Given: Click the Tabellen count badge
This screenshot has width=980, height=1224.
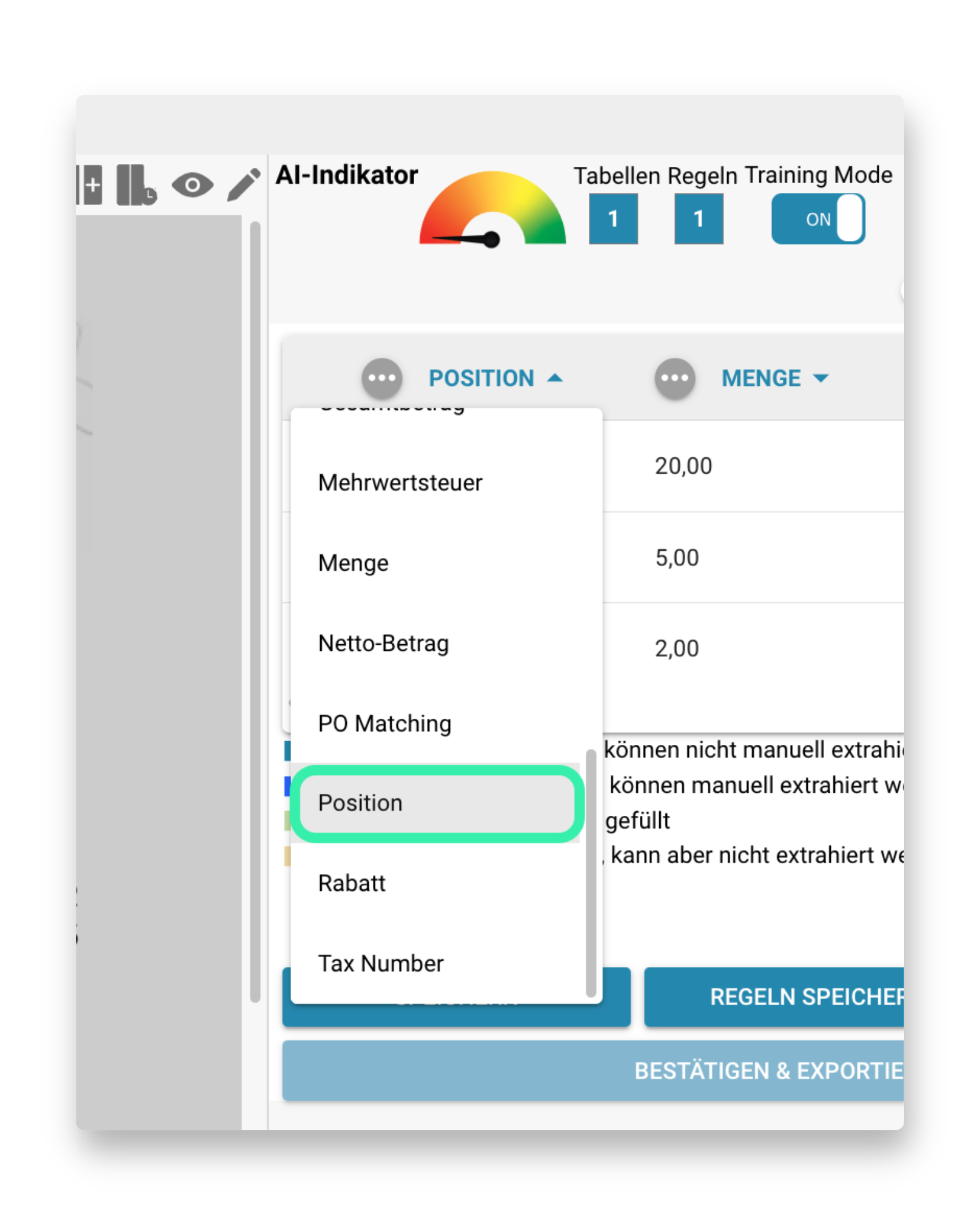Looking at the screenshot, I should (x=613, y=218).
